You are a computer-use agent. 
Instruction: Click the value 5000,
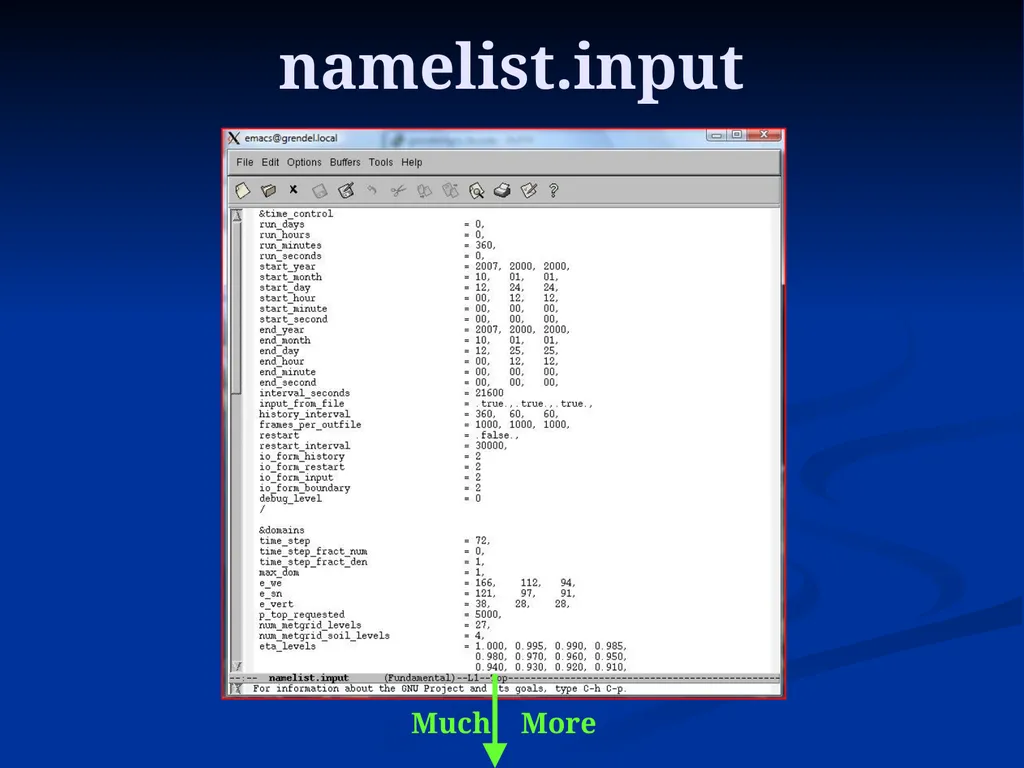[488, 615]
